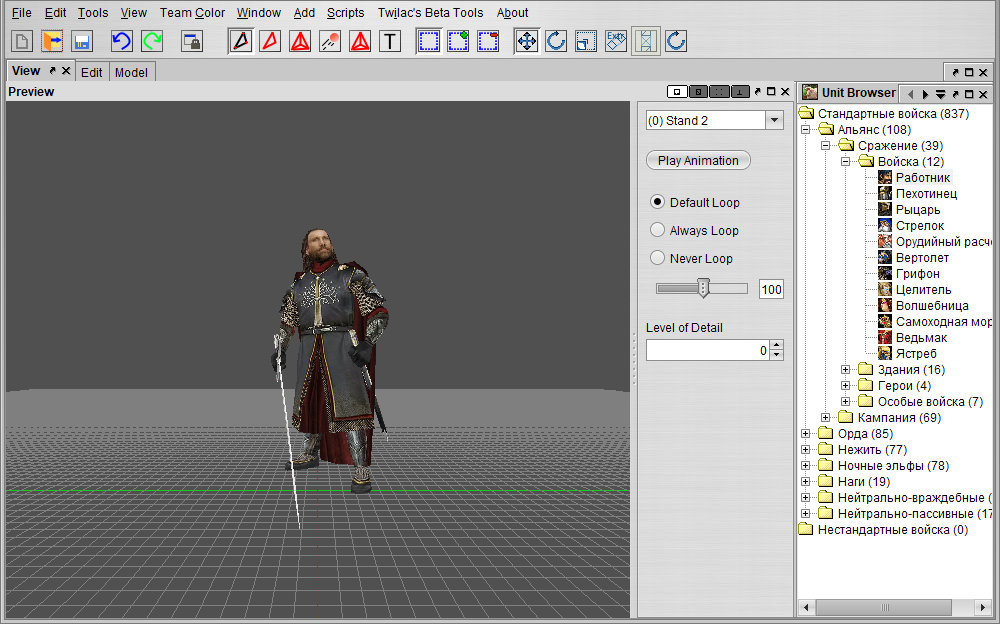Screen dimensions: 1000x624
Task: Enable the Always Loop option
Action: coord(657,230)
